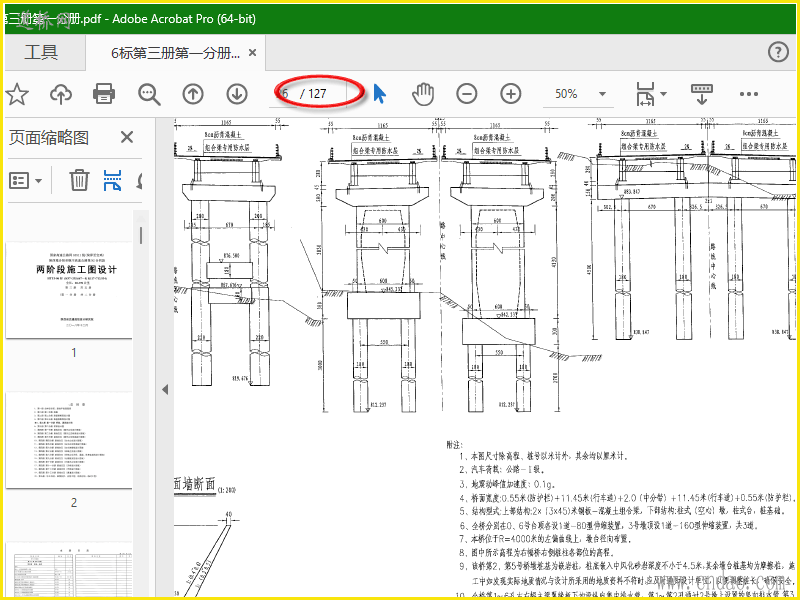Open the zoom level dropdown arrow
The height and width of the screenshot is (600, 800).
(602, 94)
